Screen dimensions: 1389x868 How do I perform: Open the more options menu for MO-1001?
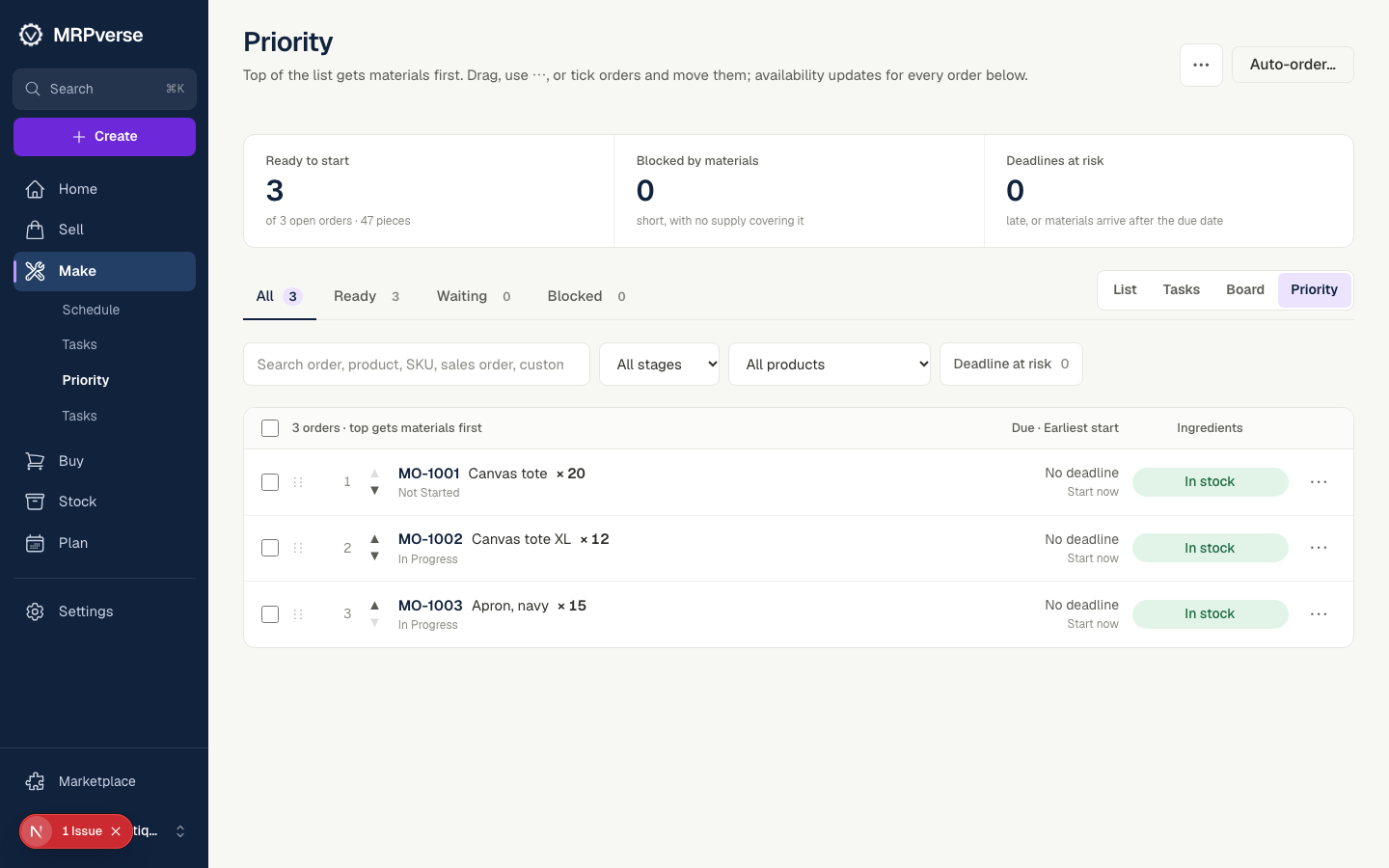point(1319,482)
